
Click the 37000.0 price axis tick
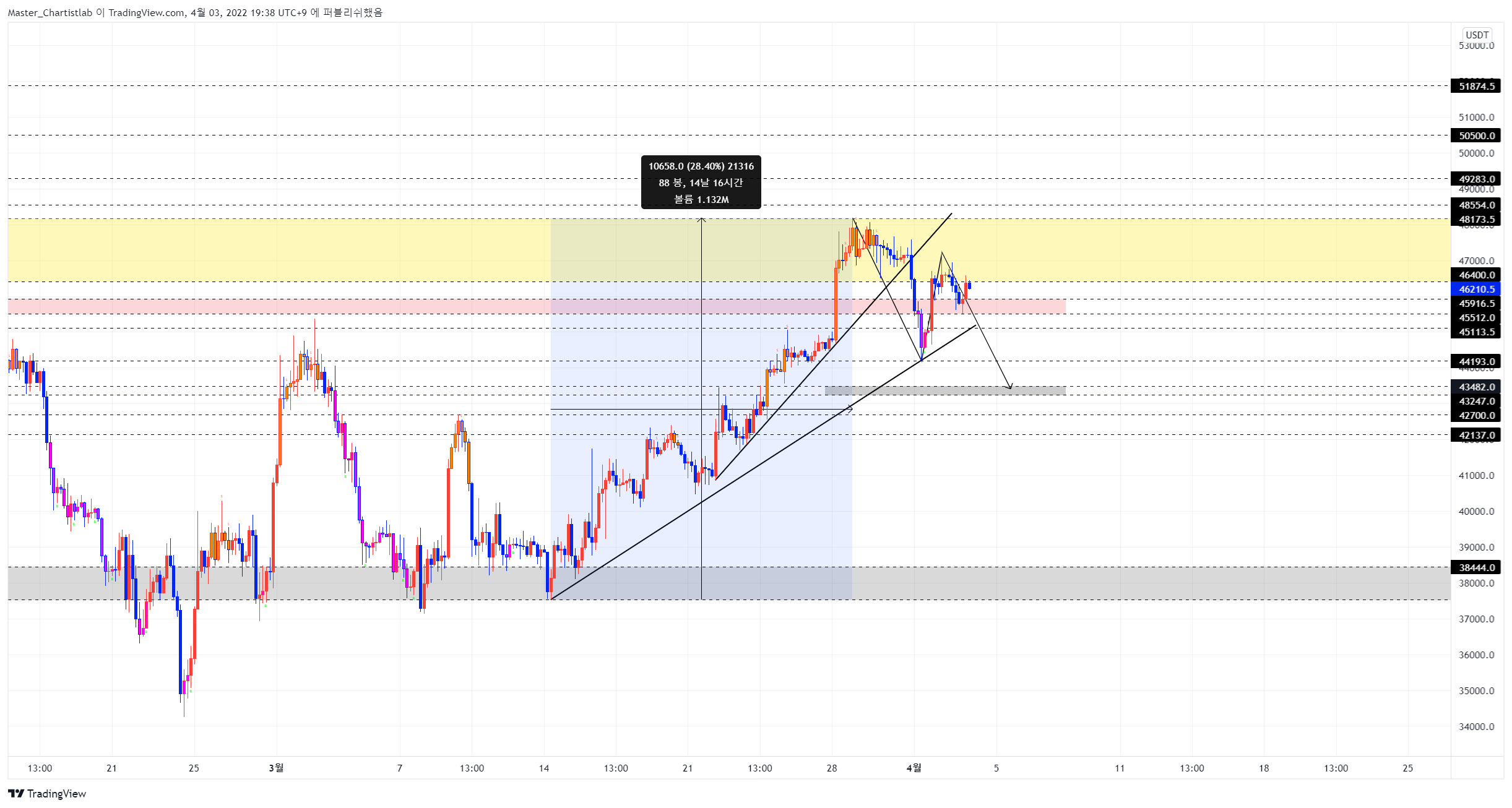1476,619
